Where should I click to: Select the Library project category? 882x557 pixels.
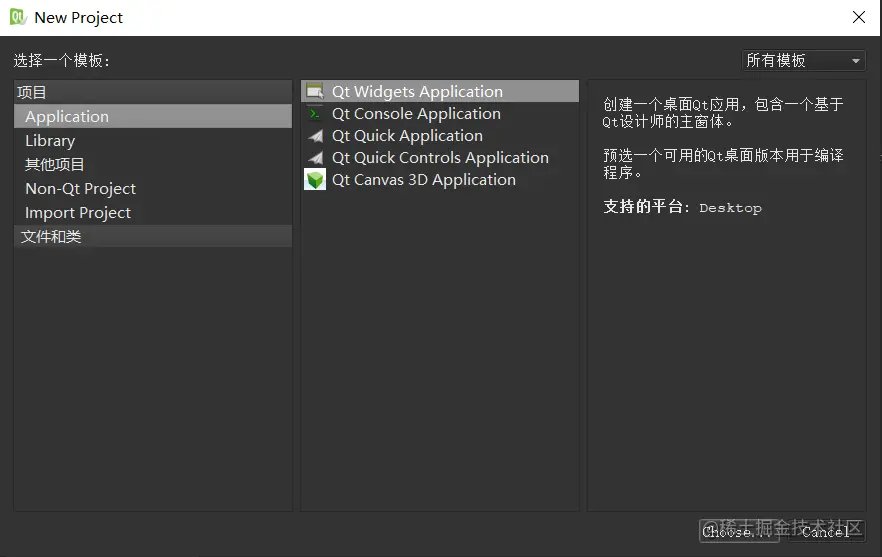pyautogui.click(x=153, y=141)
